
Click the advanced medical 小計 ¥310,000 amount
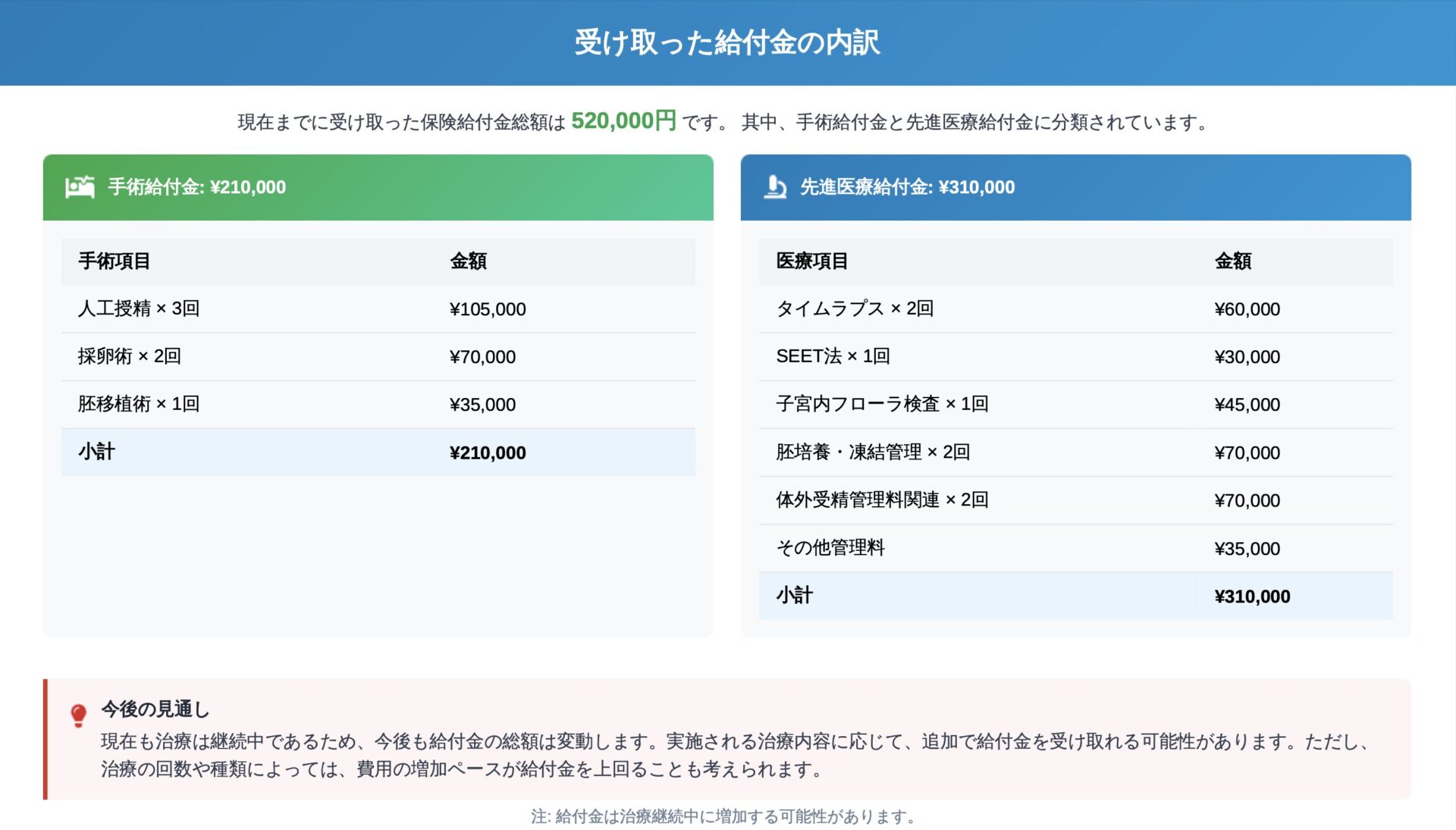pos(1251,597)
